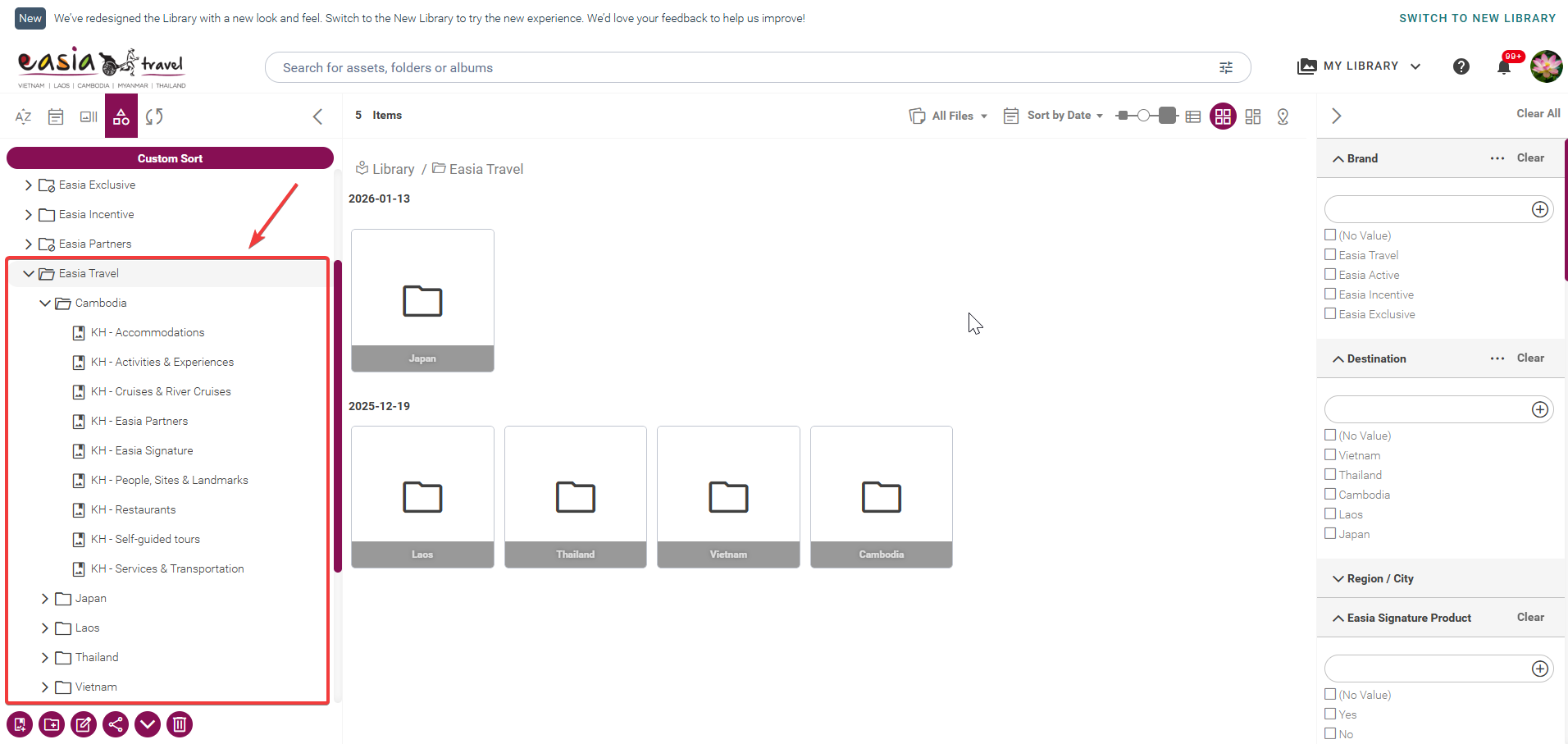Click the refresh folder tree icon
The image size is (1568, 744).
[x=154, y=116]
